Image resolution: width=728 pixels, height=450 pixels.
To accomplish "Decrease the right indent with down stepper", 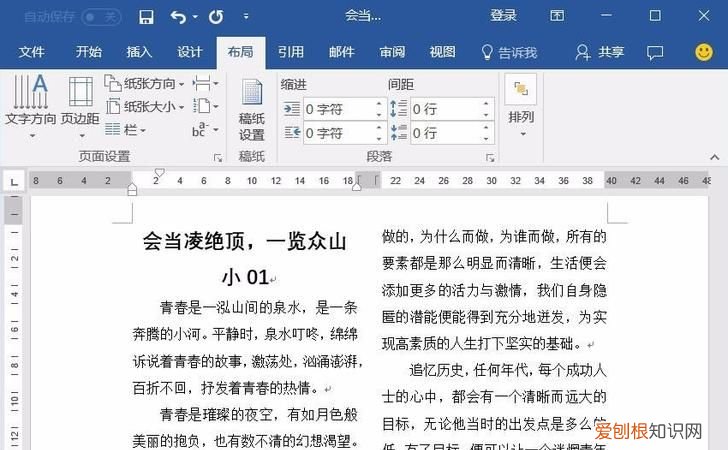I will point(379,138).
